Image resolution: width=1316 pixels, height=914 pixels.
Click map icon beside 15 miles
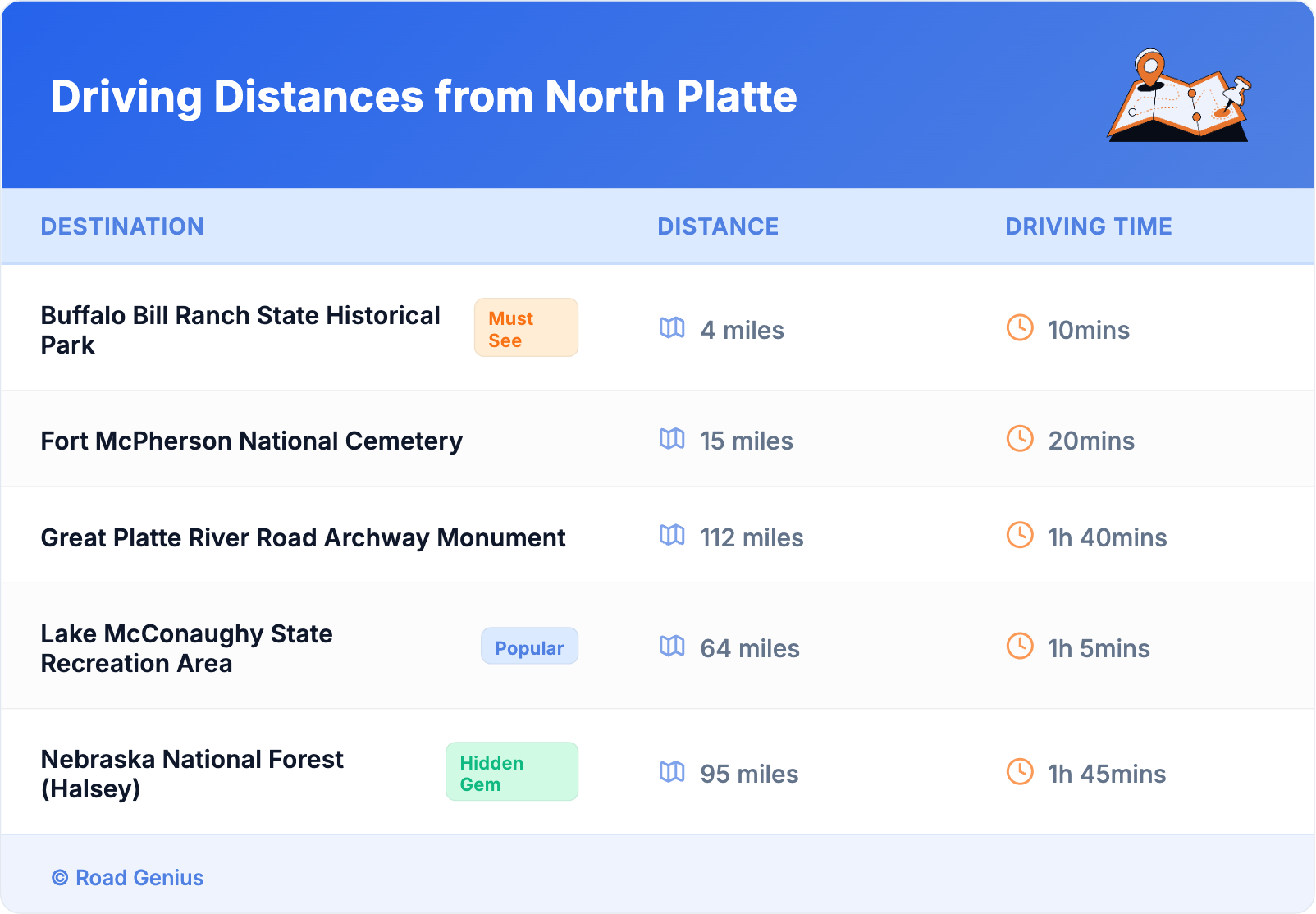pyautogui.click(x=672, y=439)
